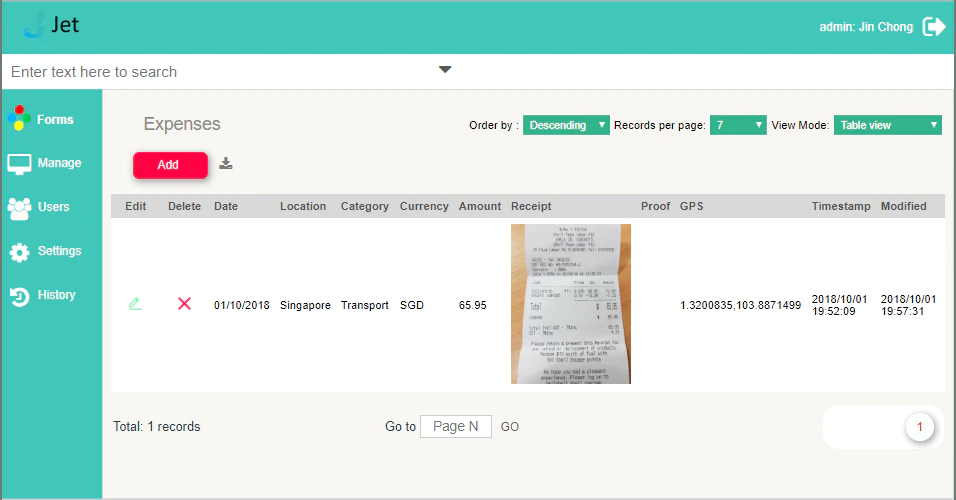
Task: Select page 1 in pagination
Action: [919, 427]
